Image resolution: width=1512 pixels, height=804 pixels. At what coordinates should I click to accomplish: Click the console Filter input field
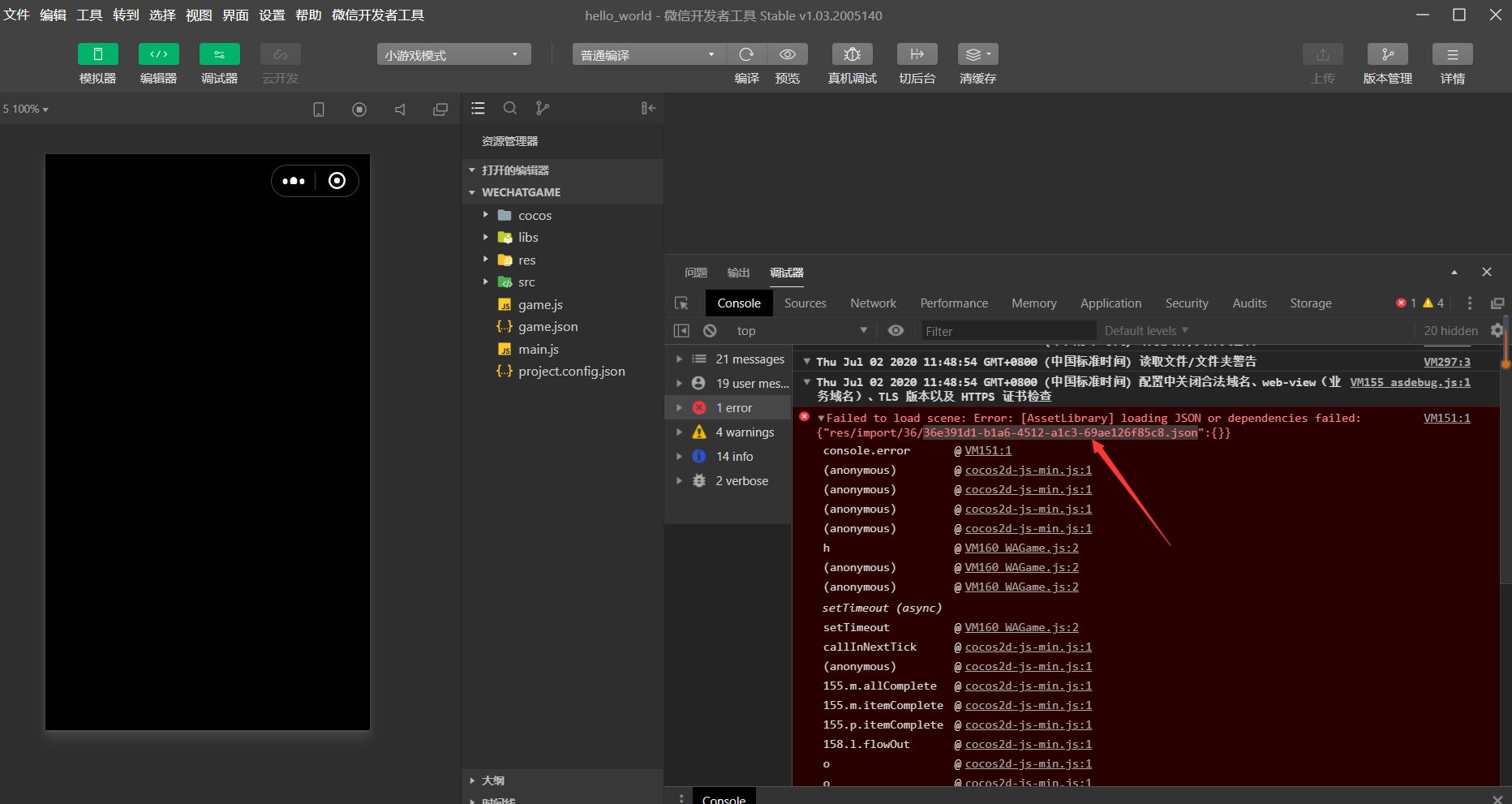click(1008, 331)
